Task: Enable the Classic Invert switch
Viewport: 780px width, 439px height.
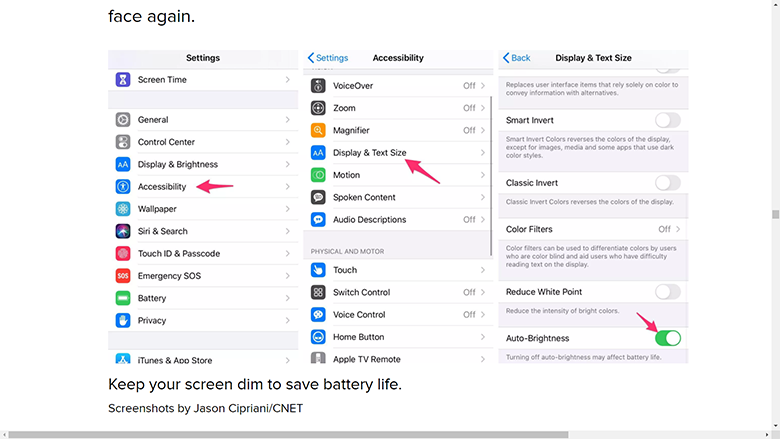Action: pyautogui.click(x=667, y=183)
